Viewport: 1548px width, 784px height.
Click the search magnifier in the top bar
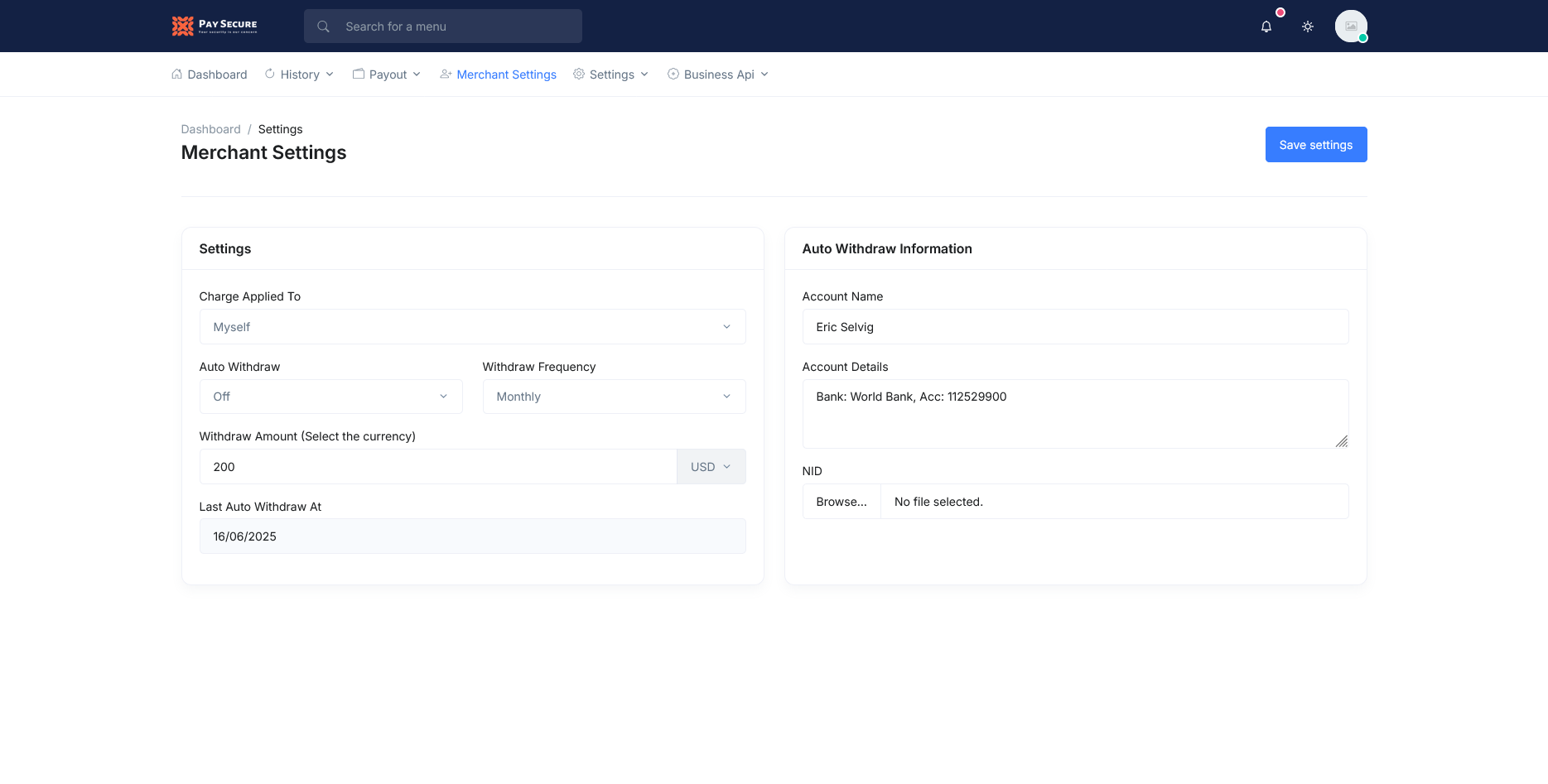click(x=323, y=26)
